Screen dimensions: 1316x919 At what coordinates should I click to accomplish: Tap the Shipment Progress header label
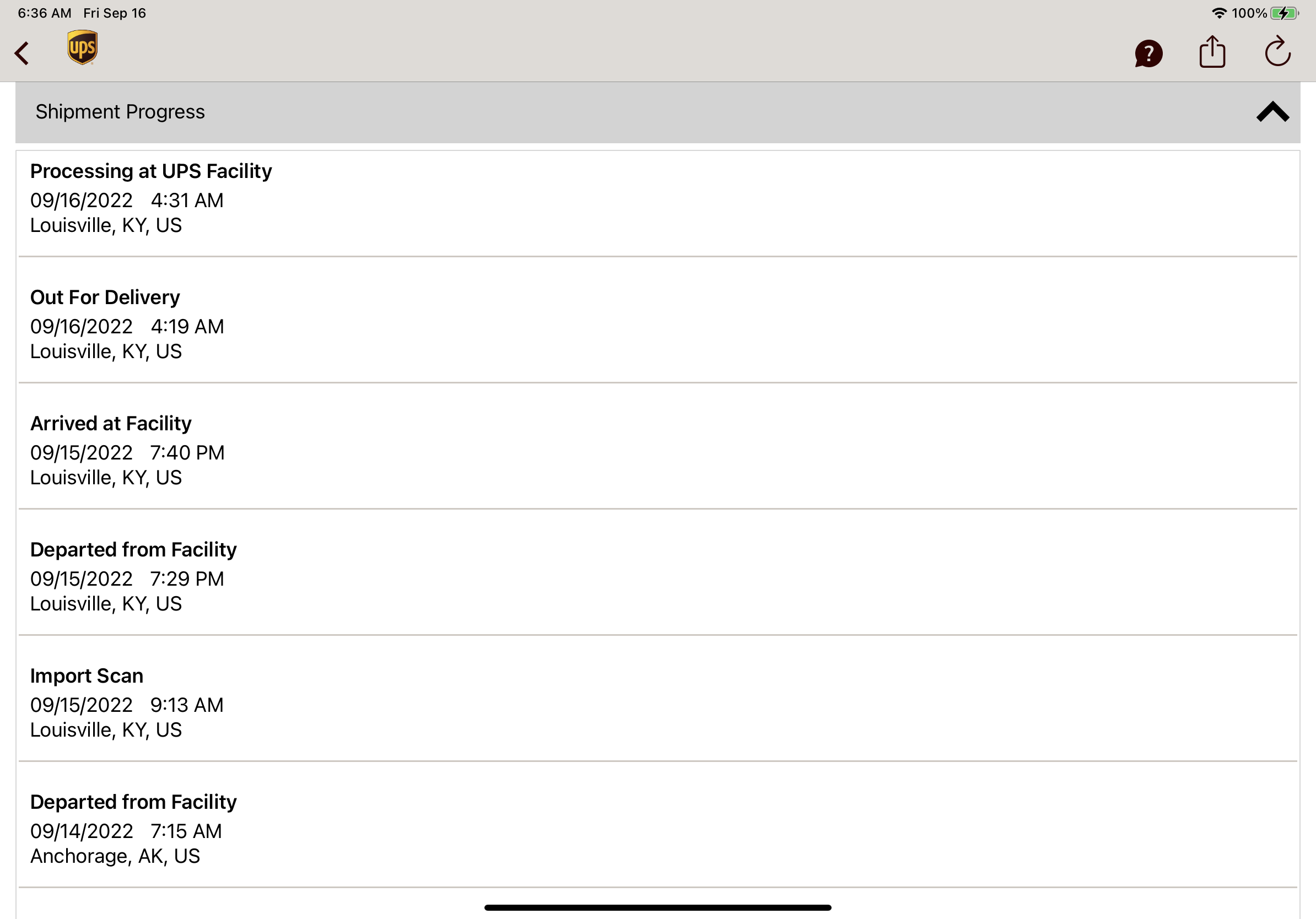point(120,112)
